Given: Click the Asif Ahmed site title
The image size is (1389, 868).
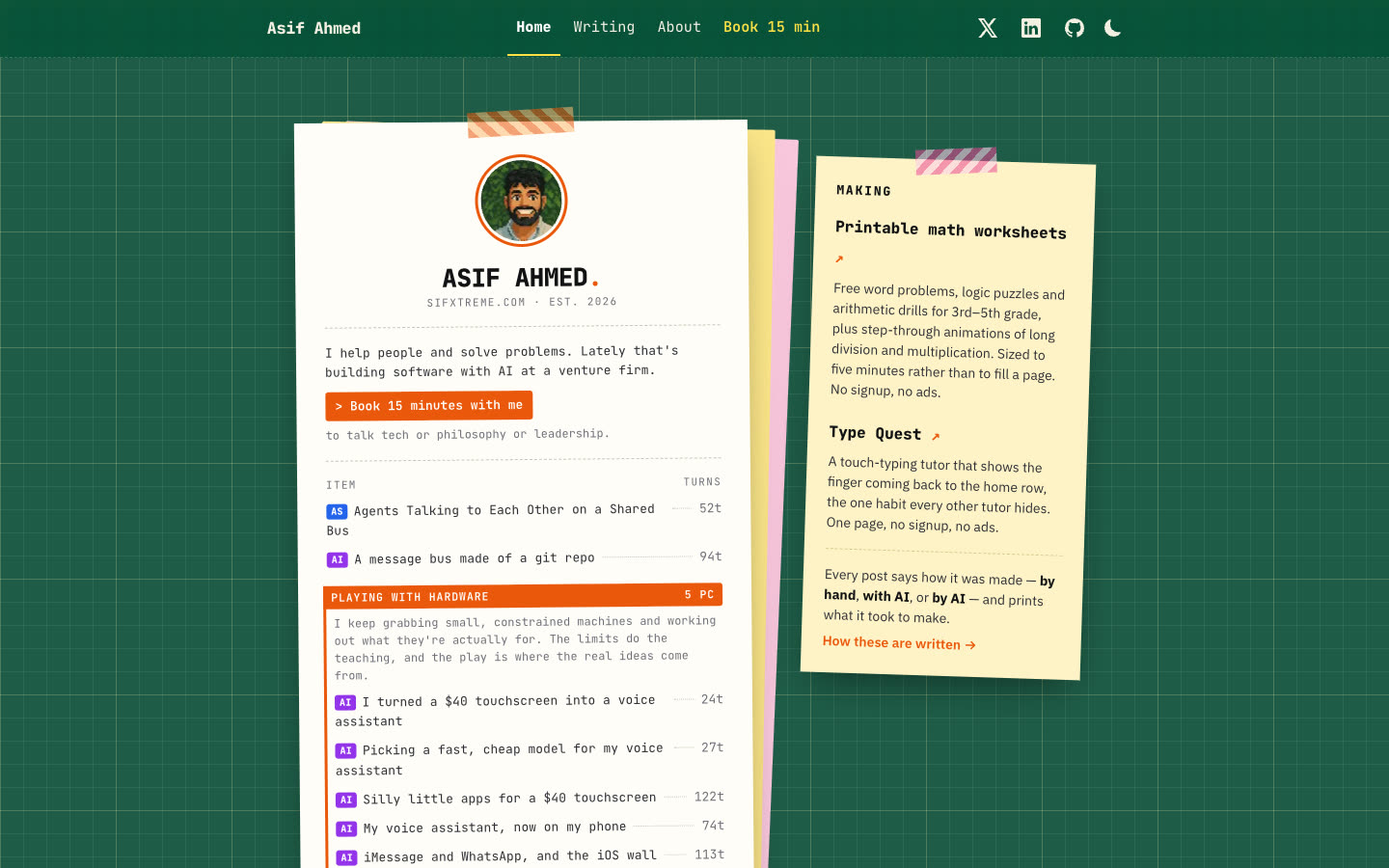Looking at the screenshot, I should tap(313, 28).
